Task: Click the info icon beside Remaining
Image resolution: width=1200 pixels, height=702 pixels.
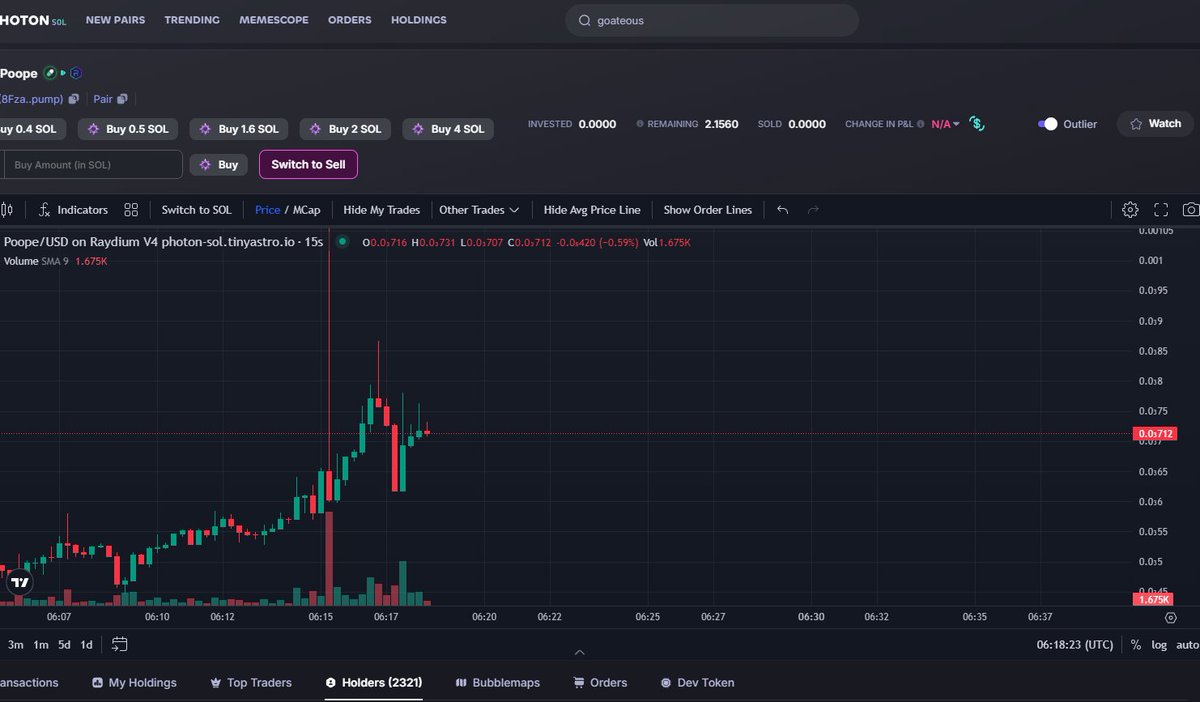Action: tap(640, 124)
